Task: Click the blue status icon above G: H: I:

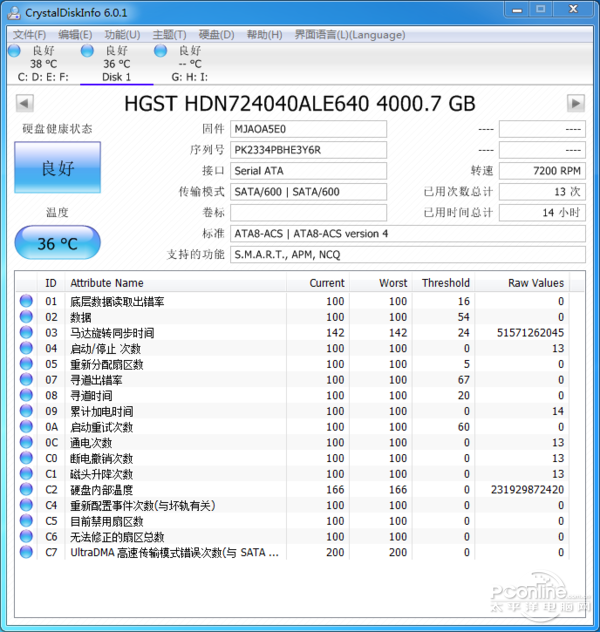Action: (x=160, y=51)
